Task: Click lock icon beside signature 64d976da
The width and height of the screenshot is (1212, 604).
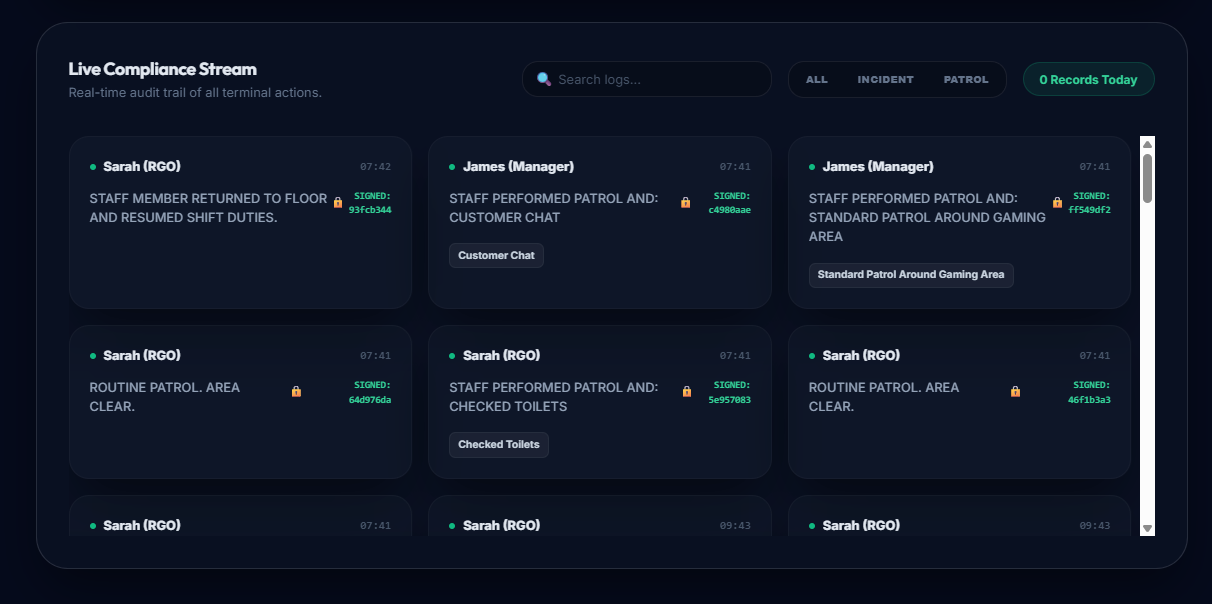Action: coord(296,391)
